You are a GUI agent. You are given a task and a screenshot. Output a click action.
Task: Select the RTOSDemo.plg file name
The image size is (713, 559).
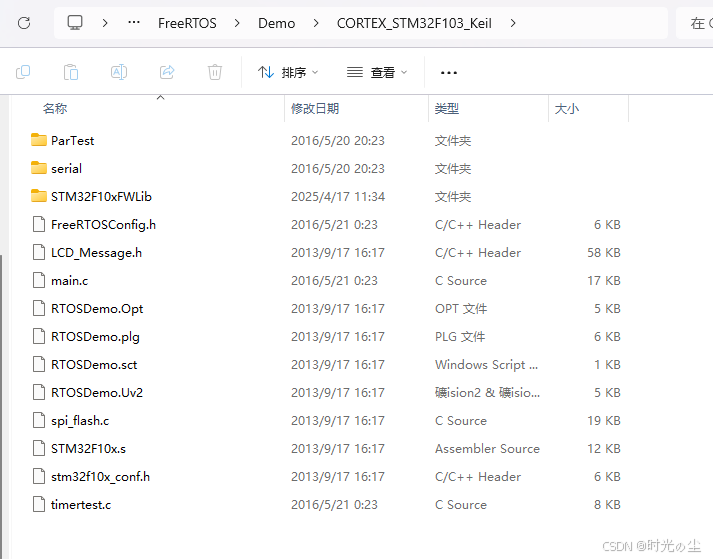pos(95,337)
